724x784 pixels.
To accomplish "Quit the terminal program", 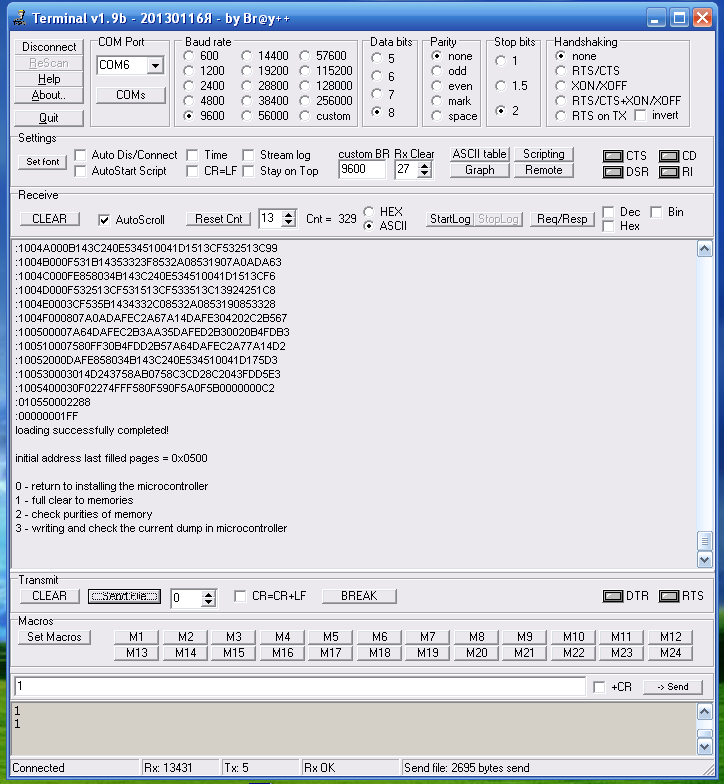I will tap(49, 118).
